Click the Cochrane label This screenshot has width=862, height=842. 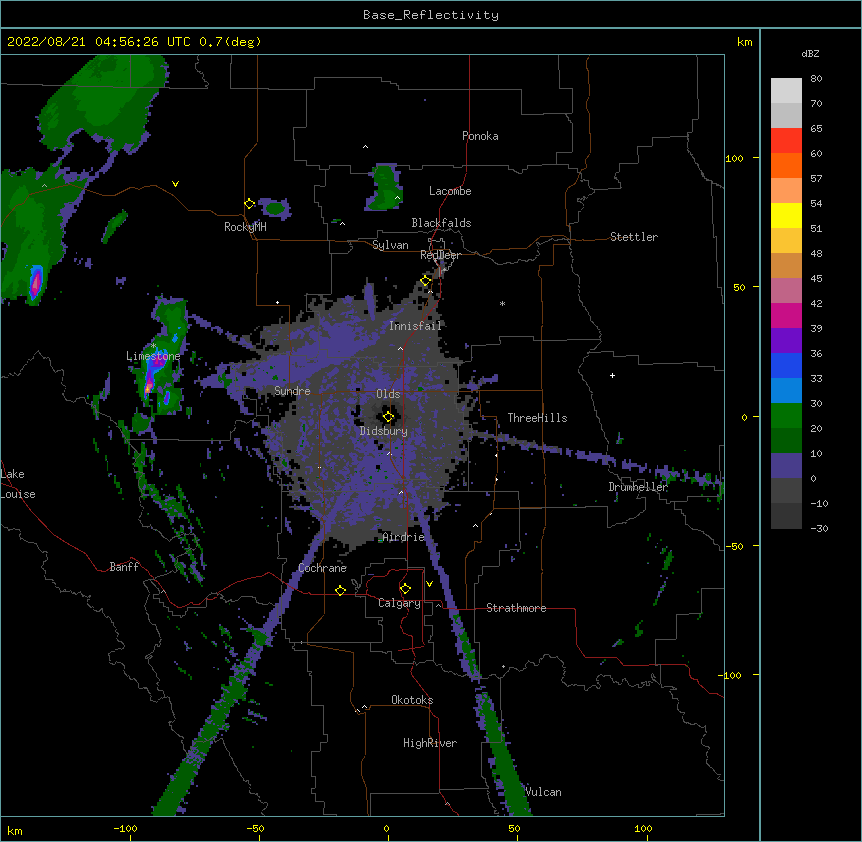[322, 568]
